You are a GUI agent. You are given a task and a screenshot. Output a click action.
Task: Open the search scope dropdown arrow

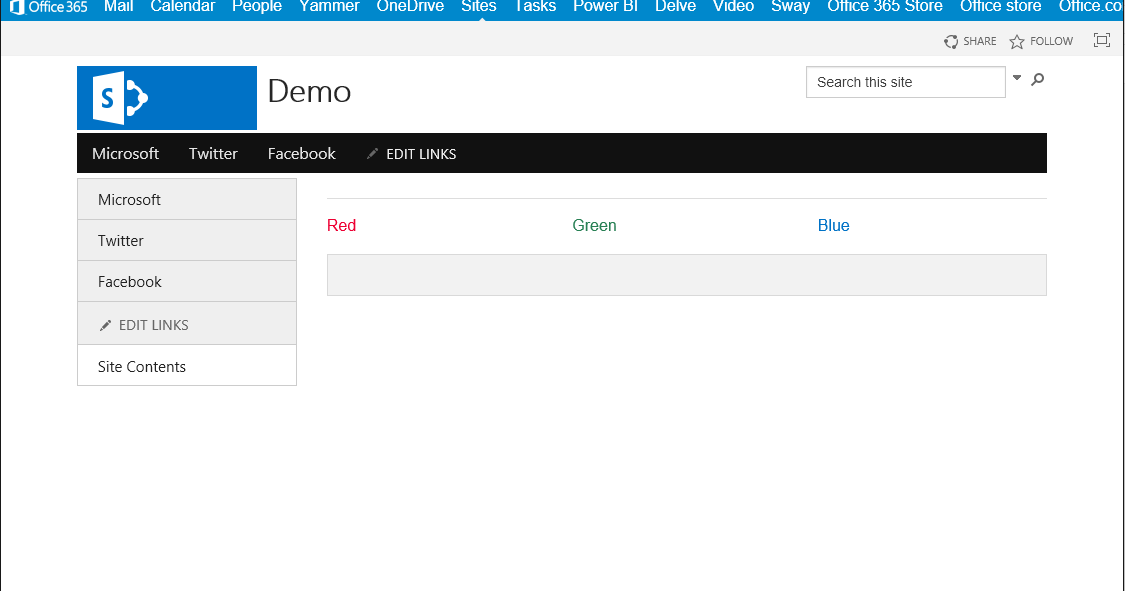point(1016,77)
